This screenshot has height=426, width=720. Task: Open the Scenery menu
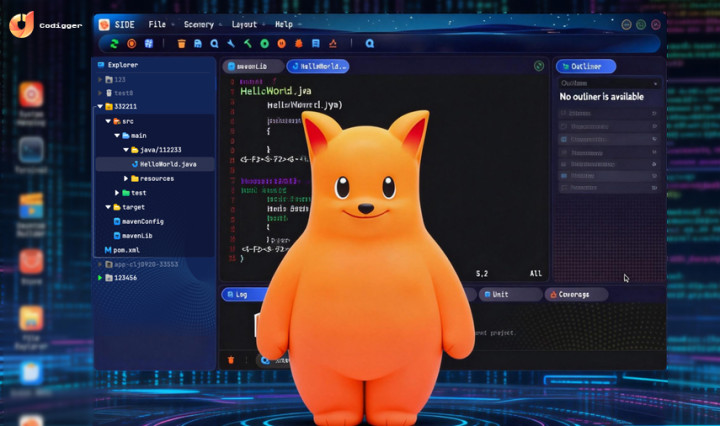(199, 24)
